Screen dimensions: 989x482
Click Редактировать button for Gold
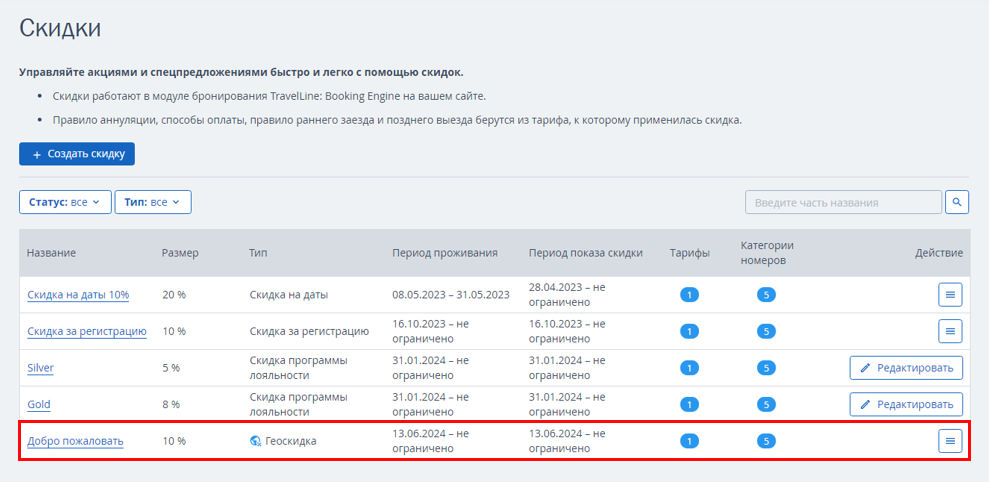click(906, 404)
